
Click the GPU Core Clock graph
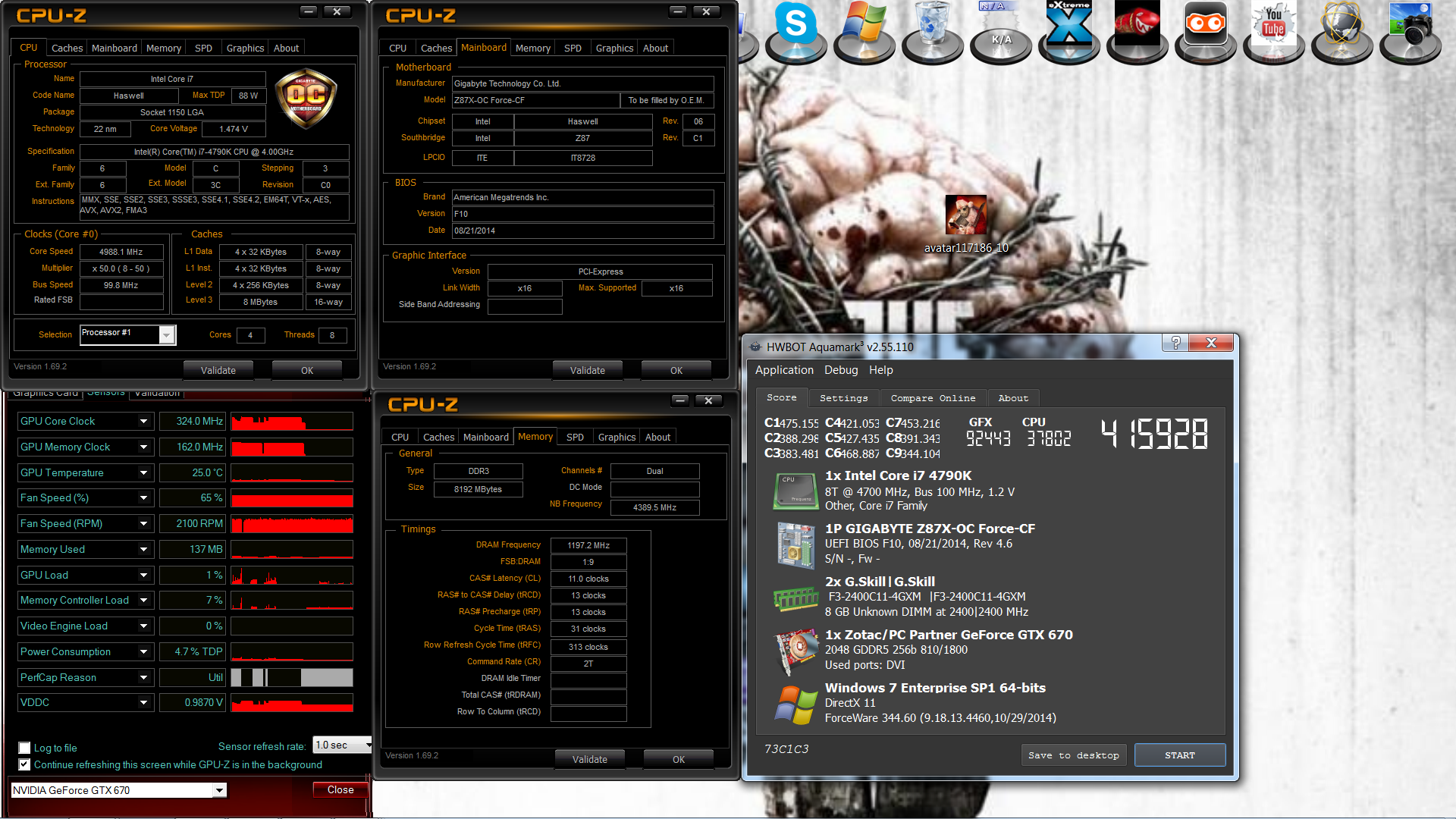click(292, 422)
